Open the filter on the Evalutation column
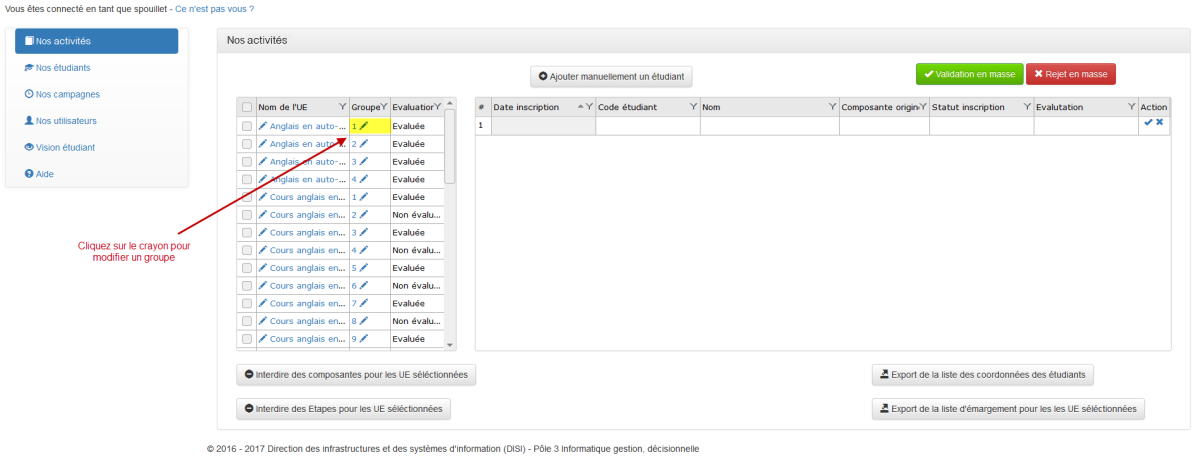 pos(1132,107)
